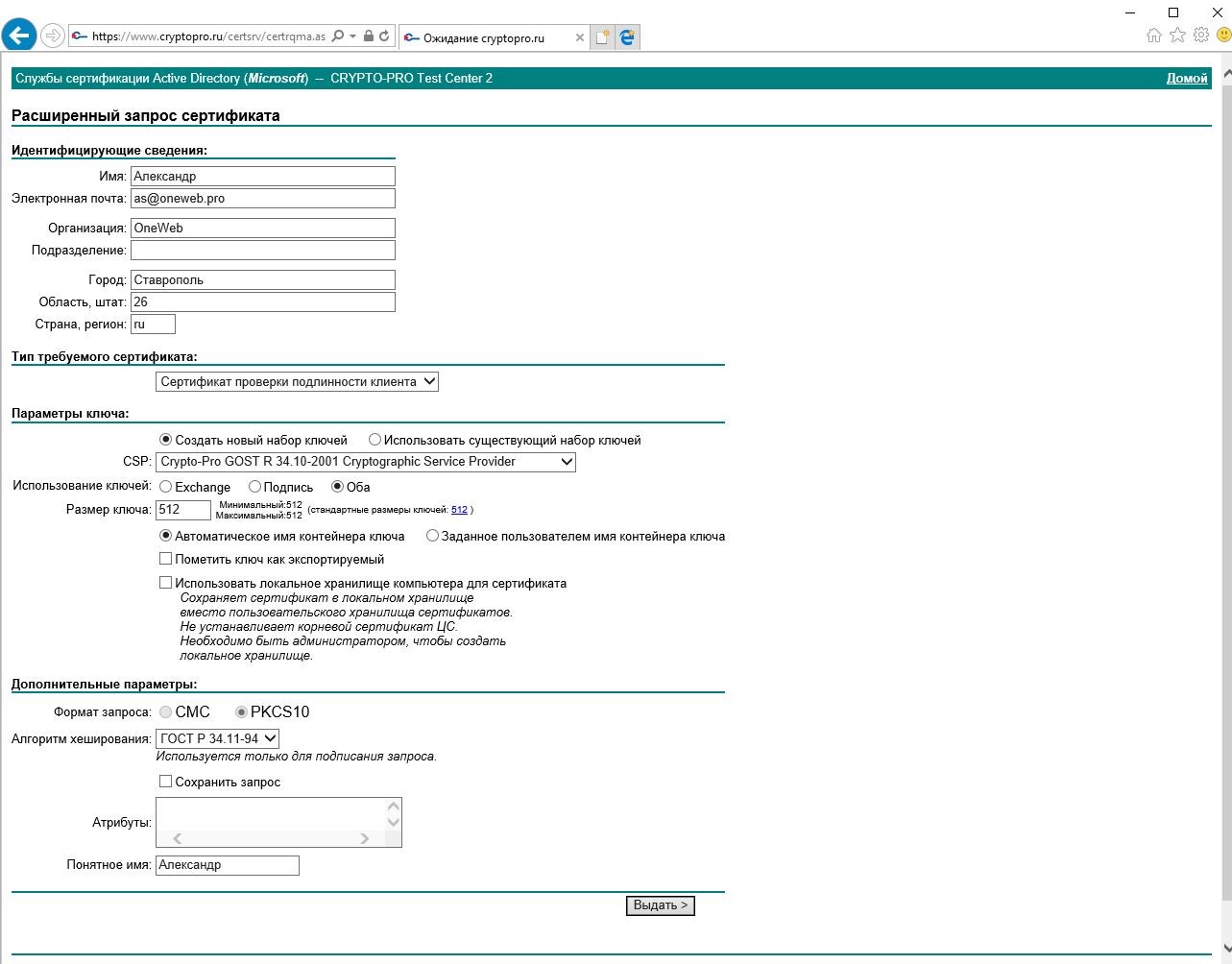Choose the "Оба" key usage radio
This screenshot has height=964, width=1232.
coord(337,487)
